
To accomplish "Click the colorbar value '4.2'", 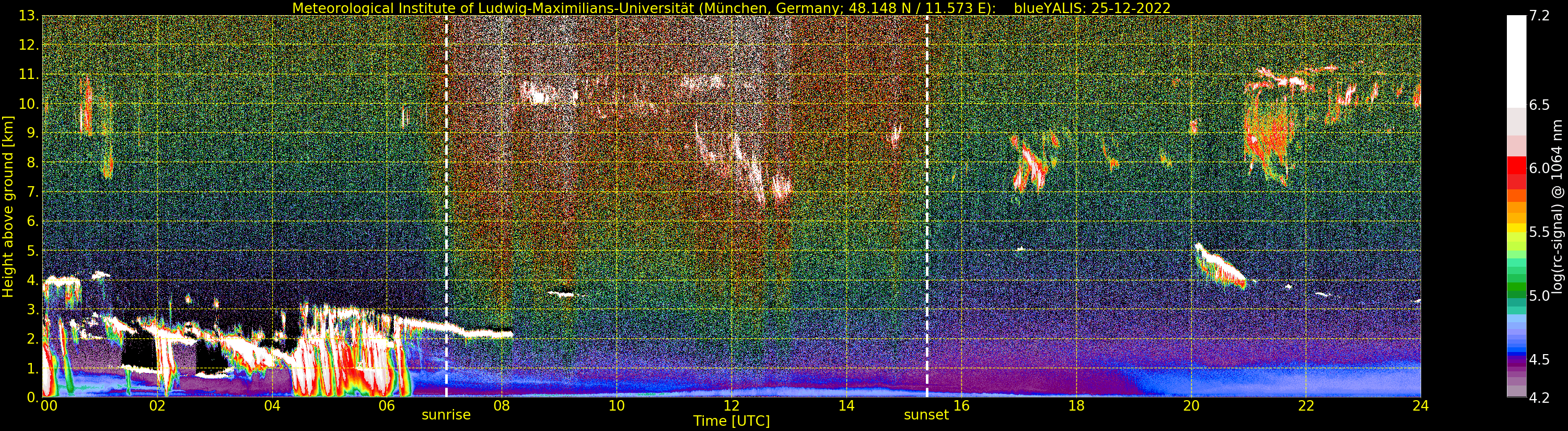I will pos(1539,398).
